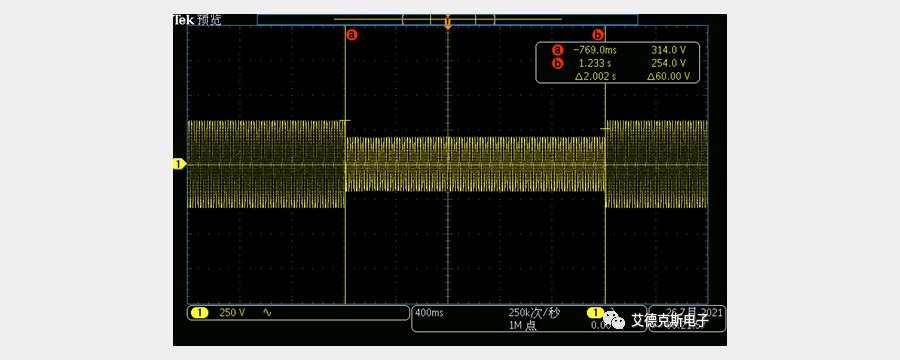This screenshot has height=360, width=900.
Task: Click the cursor a label on graticule
Action: 352,35
